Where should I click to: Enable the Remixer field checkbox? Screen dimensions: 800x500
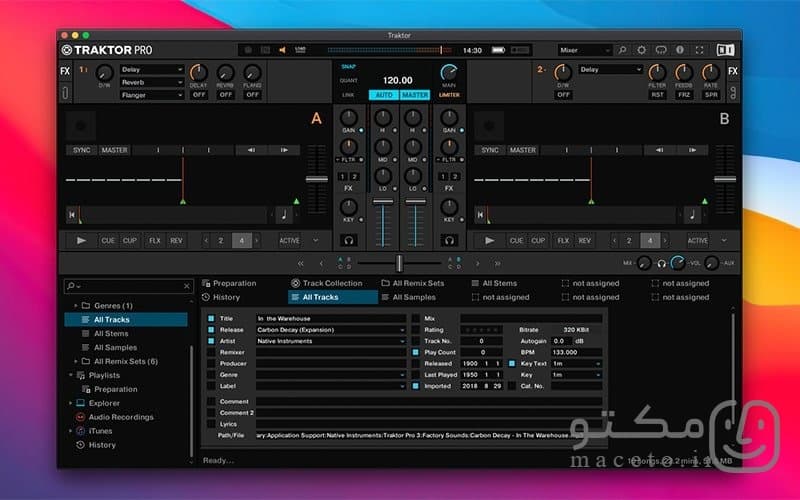pyautogui.click(x=211, y=352)
